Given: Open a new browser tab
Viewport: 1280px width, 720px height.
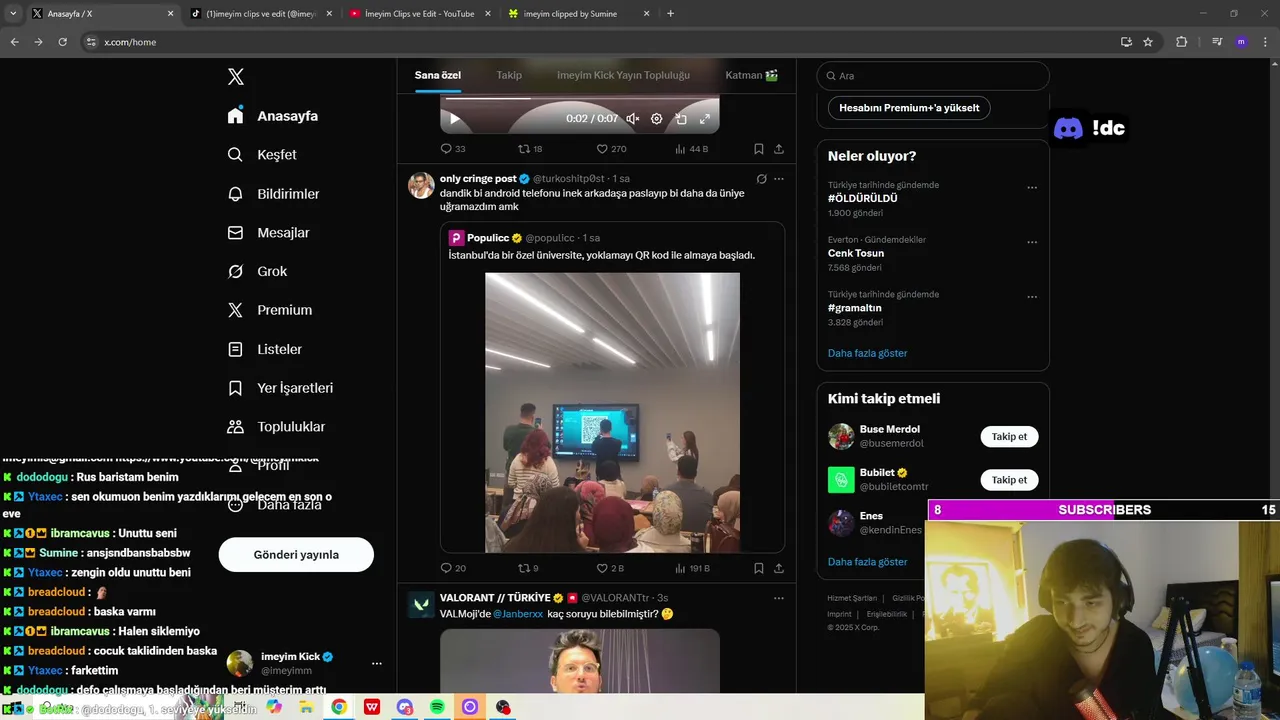Looking at the screenshot, I should [x=670, y=14].
